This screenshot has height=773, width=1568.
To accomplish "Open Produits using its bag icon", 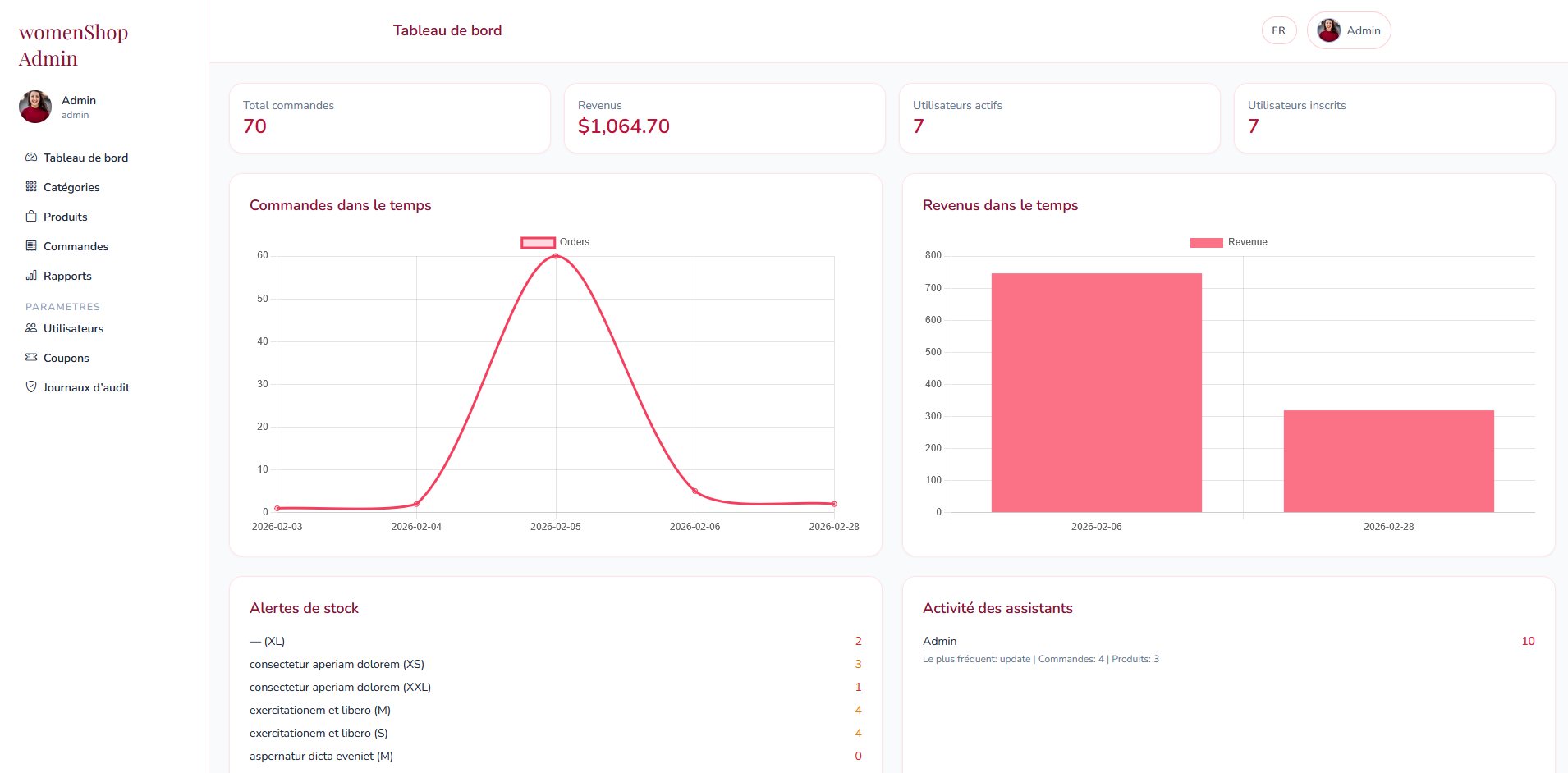I will coord(31,217).
